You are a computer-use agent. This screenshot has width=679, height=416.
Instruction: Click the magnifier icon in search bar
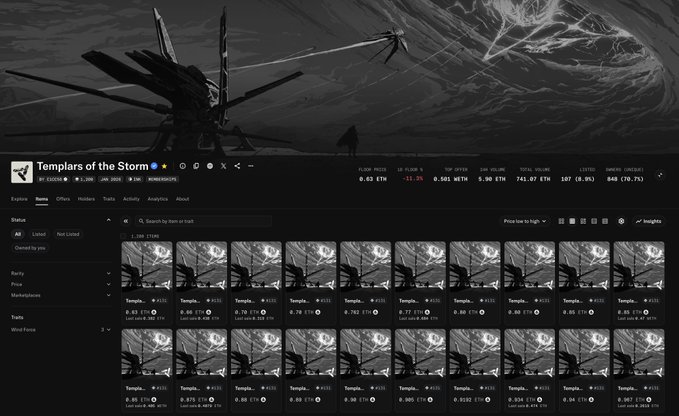tap(141, 221)
